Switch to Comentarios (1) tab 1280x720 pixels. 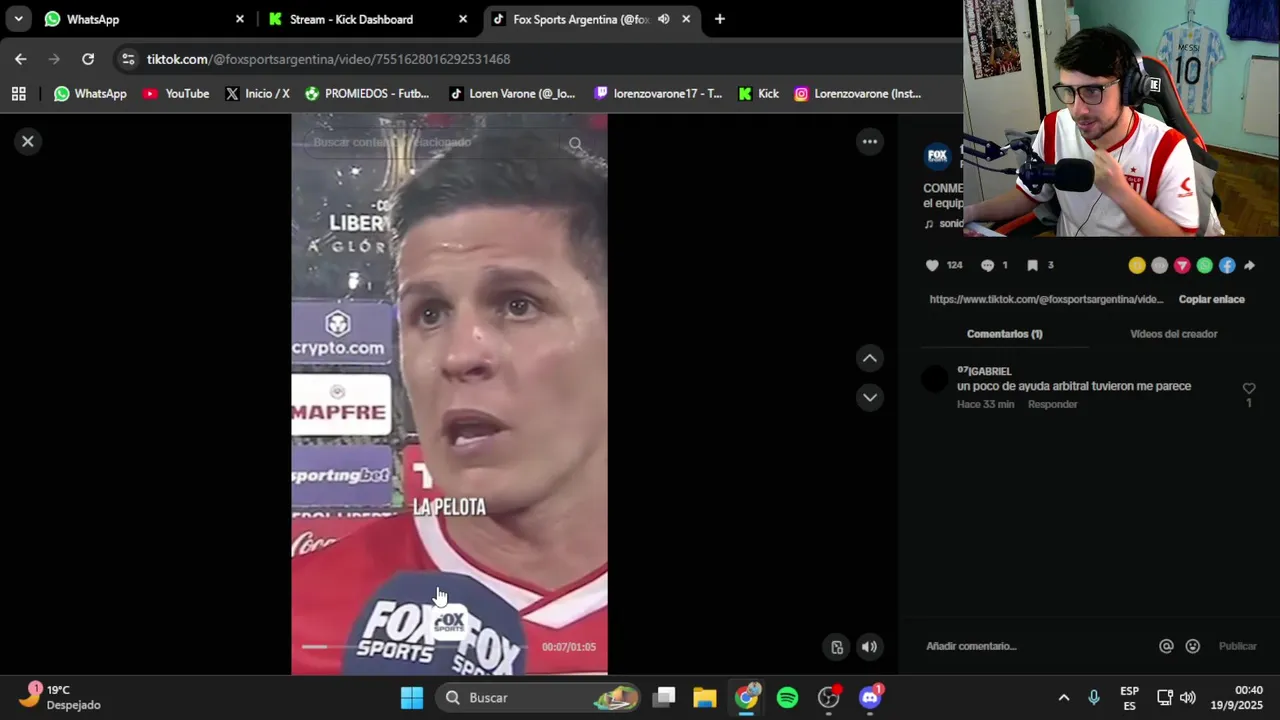[1004, 334]
